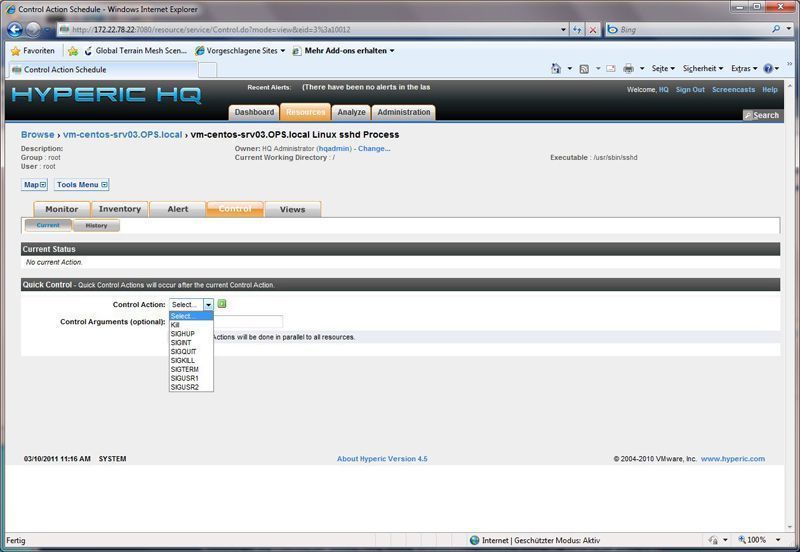Click the Bing search input box
800x552 pixels.
pyautogui.click(x=689, y=30)
